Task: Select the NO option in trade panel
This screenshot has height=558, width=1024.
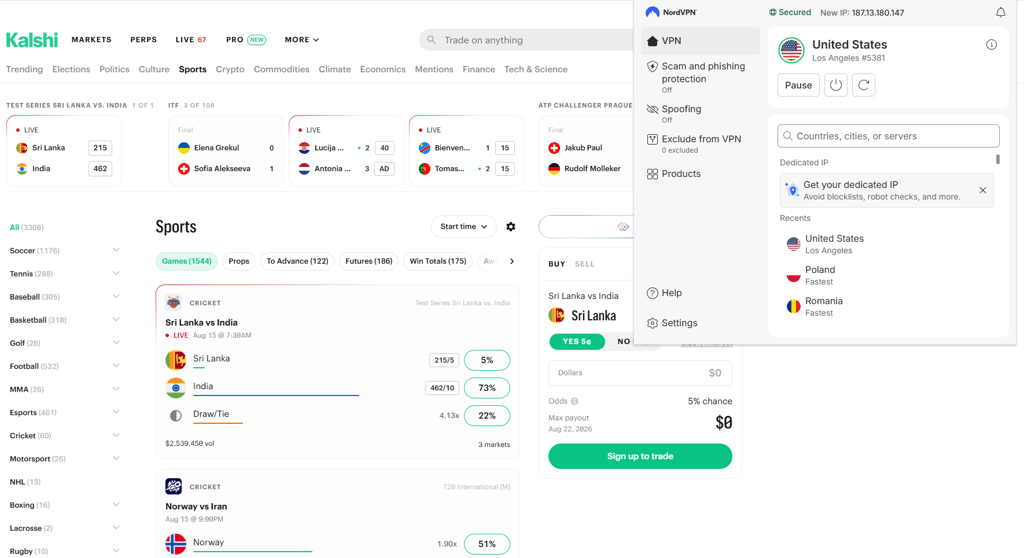Action: click(623, 342)
